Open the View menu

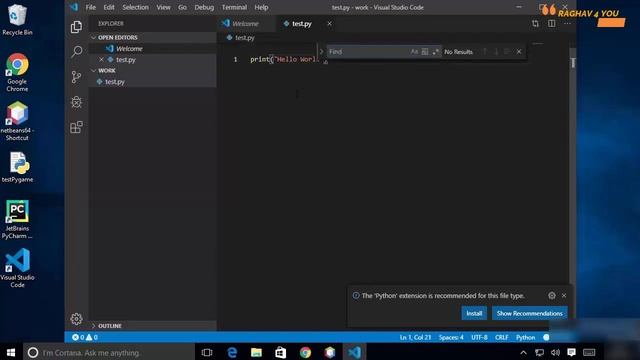[163, 7]
